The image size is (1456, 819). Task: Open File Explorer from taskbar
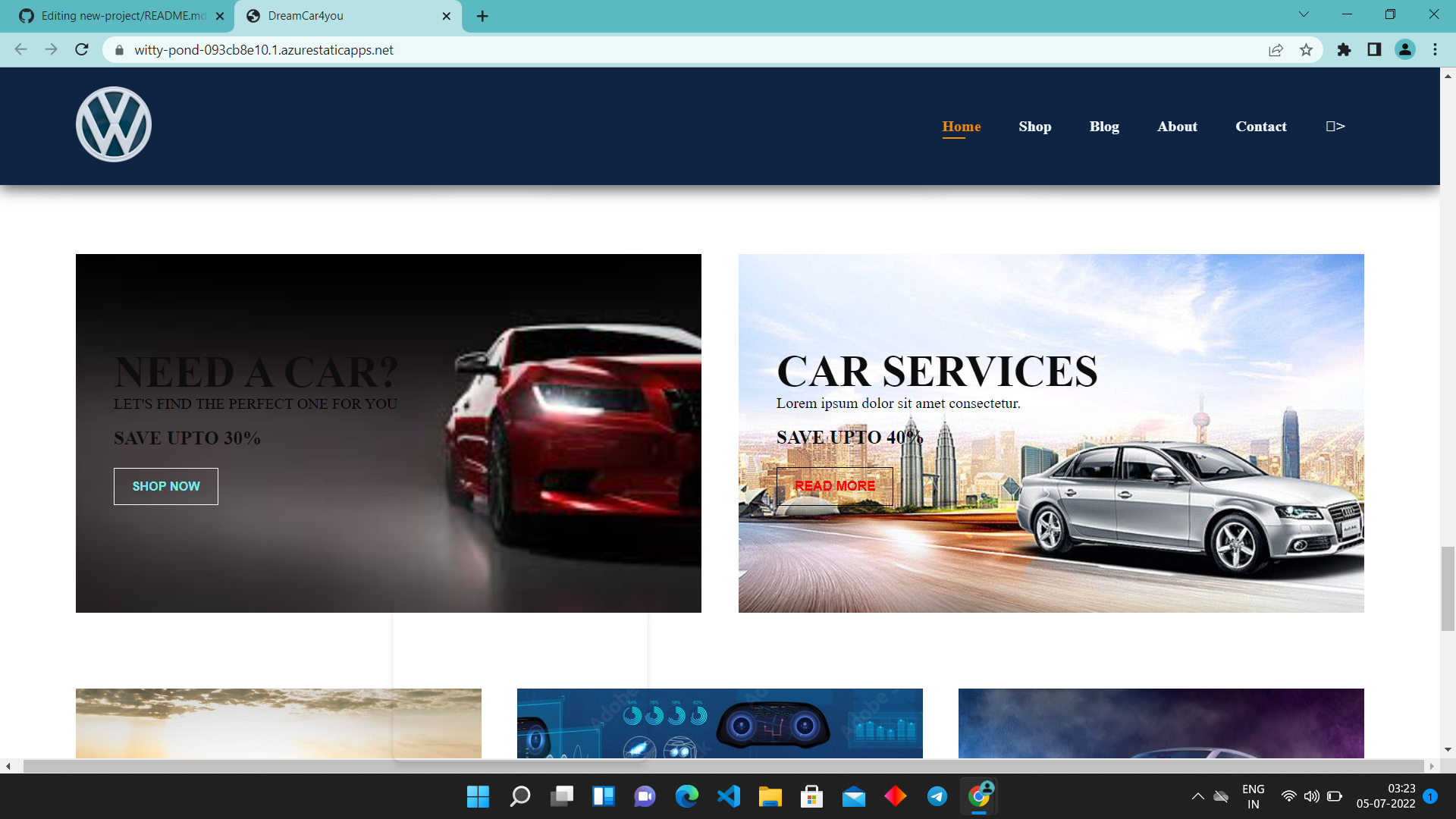(770, 796)
